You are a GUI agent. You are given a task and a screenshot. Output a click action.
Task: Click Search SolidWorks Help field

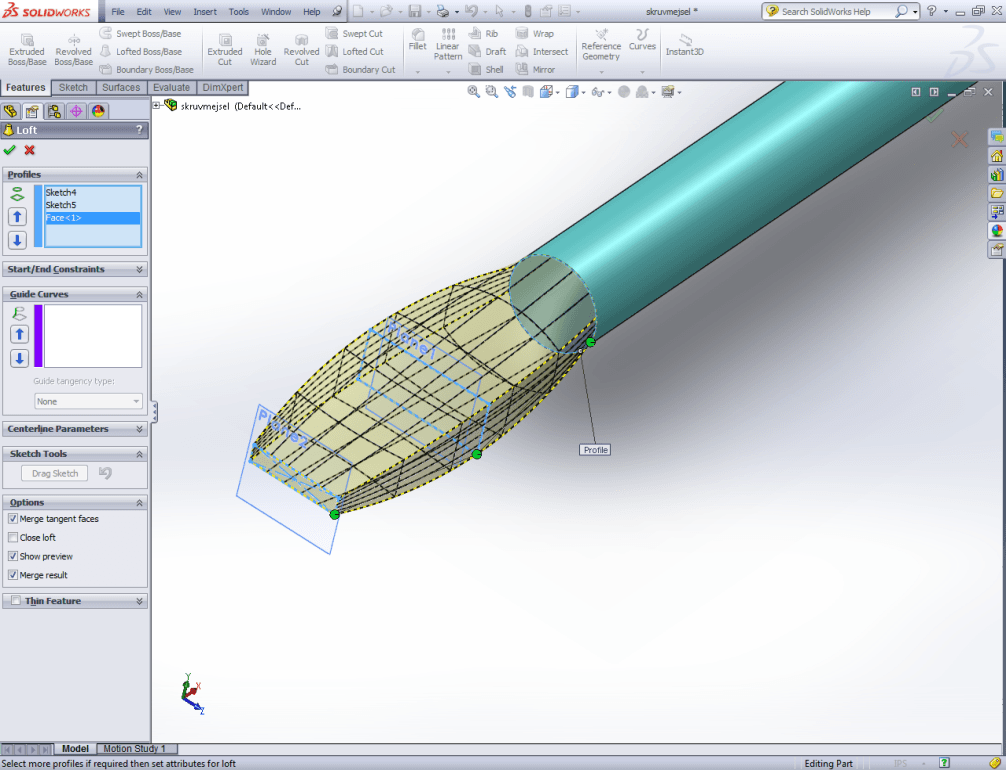click(x=835, y=12)
